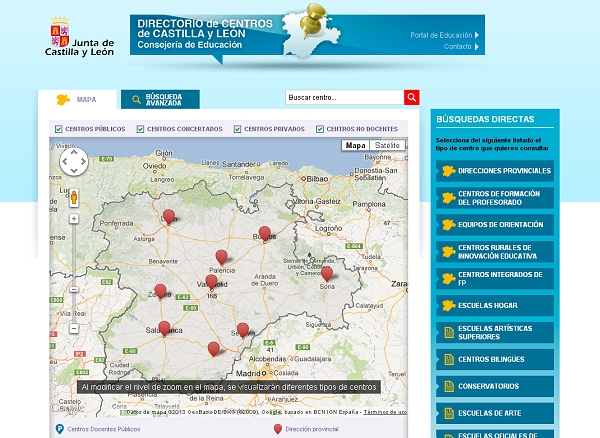
Task: Uncheck the Centros No Docentes checkbox
Action: pyautogui.click(x=320, y=129)
